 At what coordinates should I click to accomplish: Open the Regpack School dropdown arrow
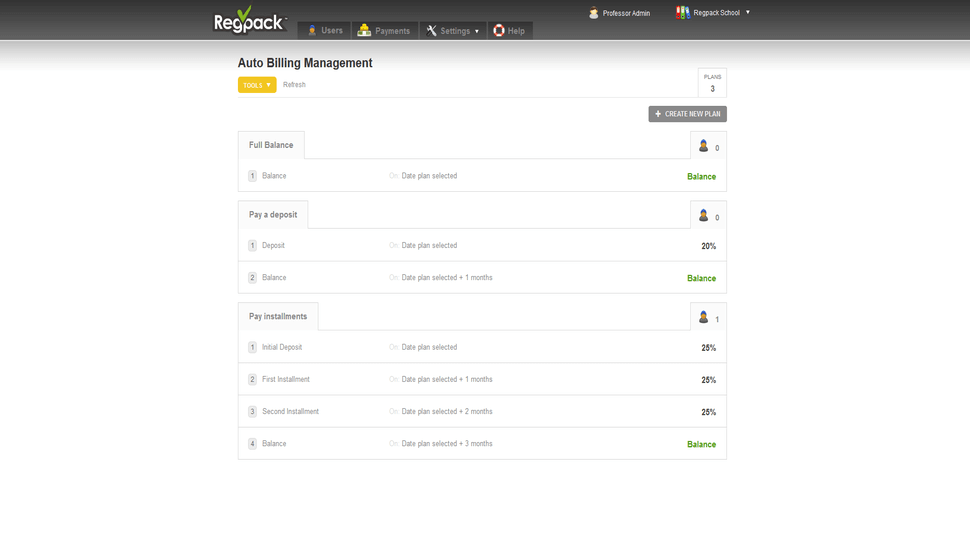coord(748,12)
